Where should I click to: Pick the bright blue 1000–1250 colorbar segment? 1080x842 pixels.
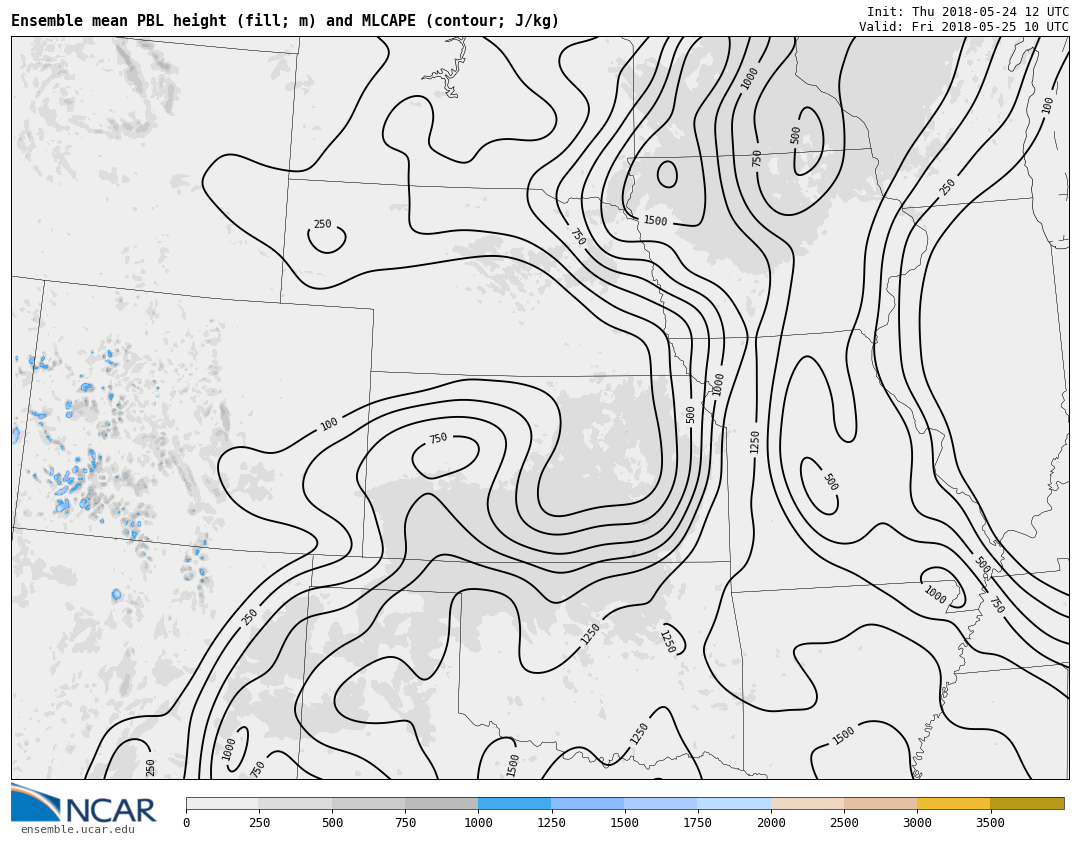coord(515,803)
